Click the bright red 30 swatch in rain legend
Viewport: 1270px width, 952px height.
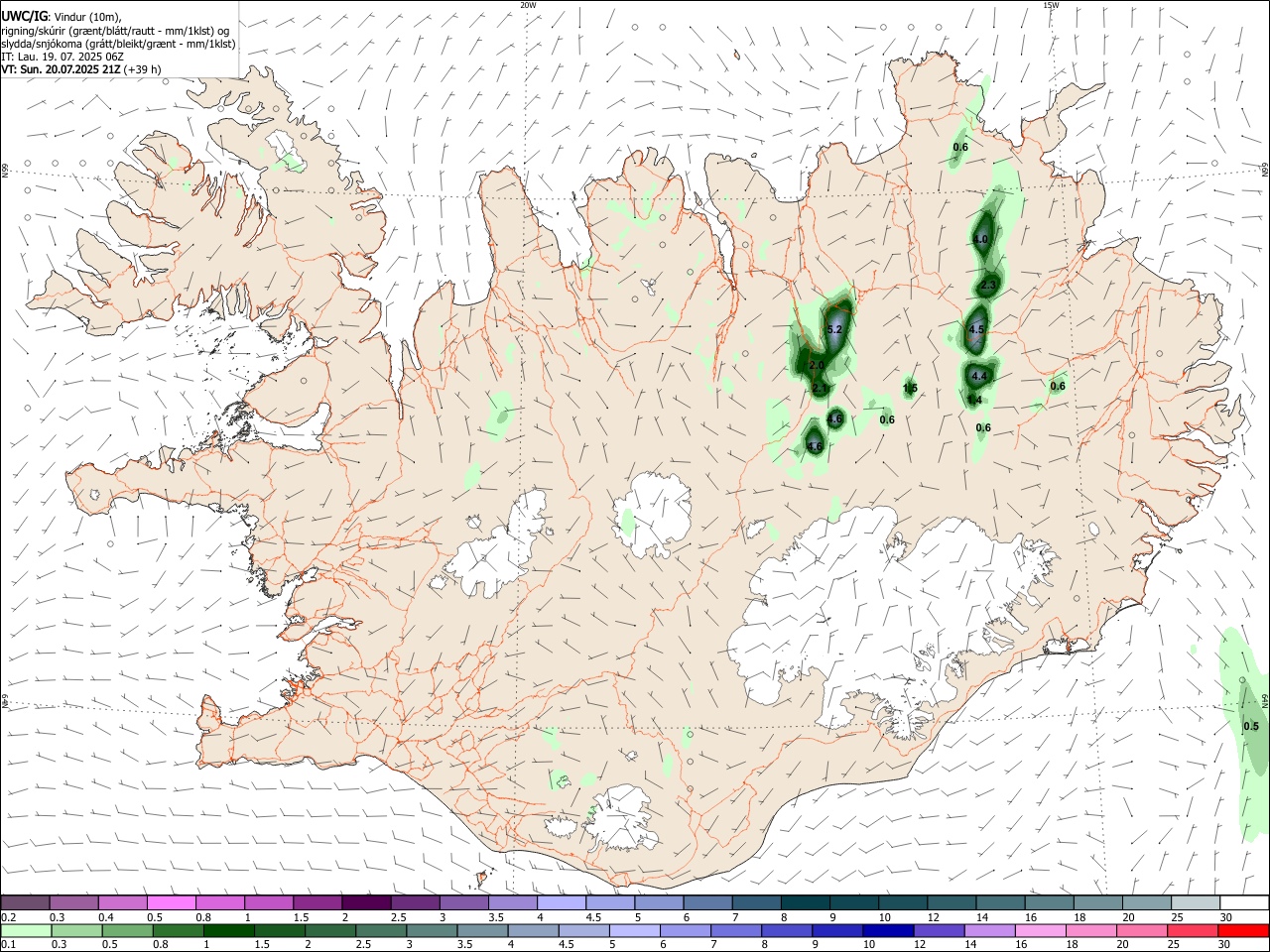click(1242, 930)
